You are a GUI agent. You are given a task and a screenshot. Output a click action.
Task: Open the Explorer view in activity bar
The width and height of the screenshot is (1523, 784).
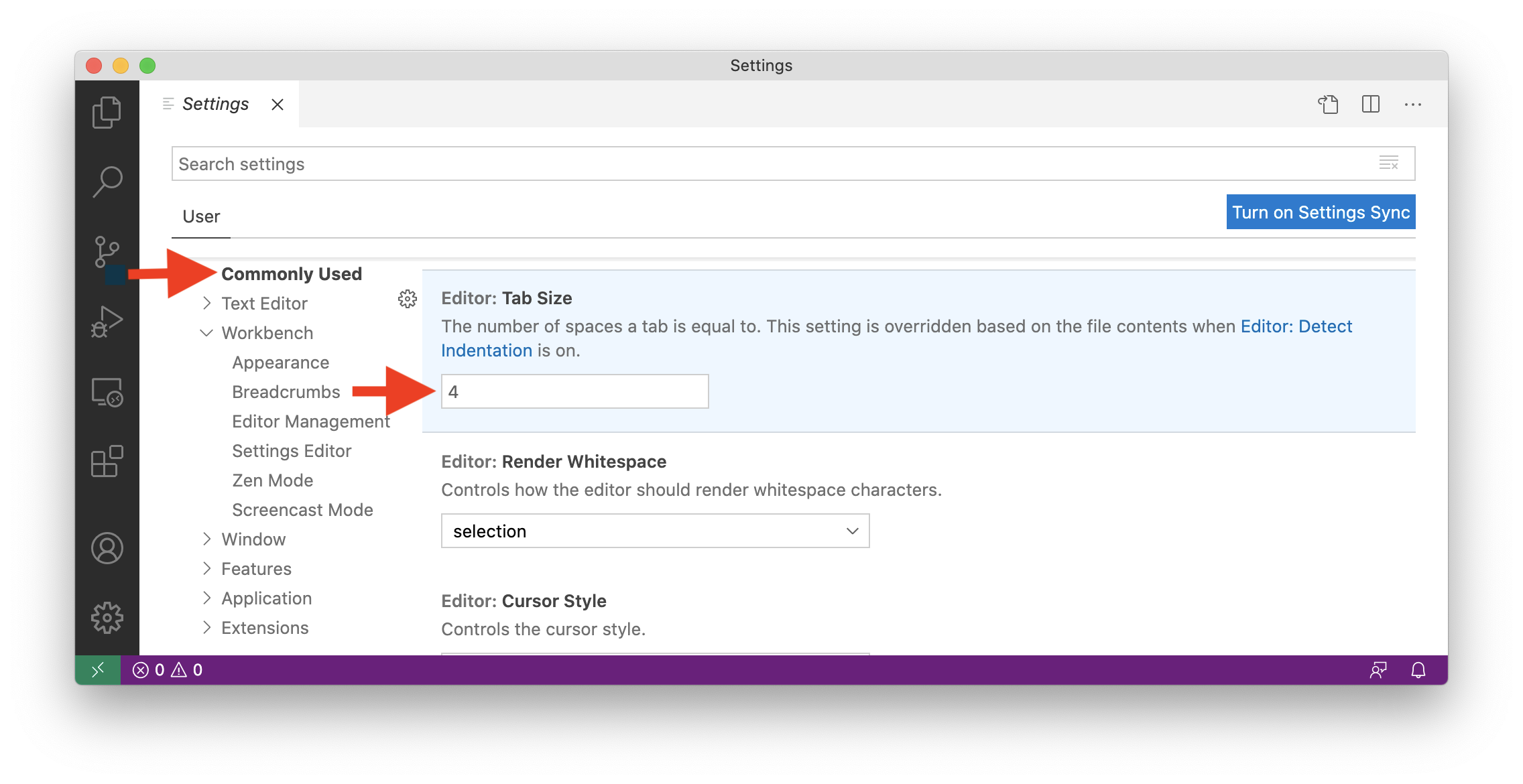point(107,112)
